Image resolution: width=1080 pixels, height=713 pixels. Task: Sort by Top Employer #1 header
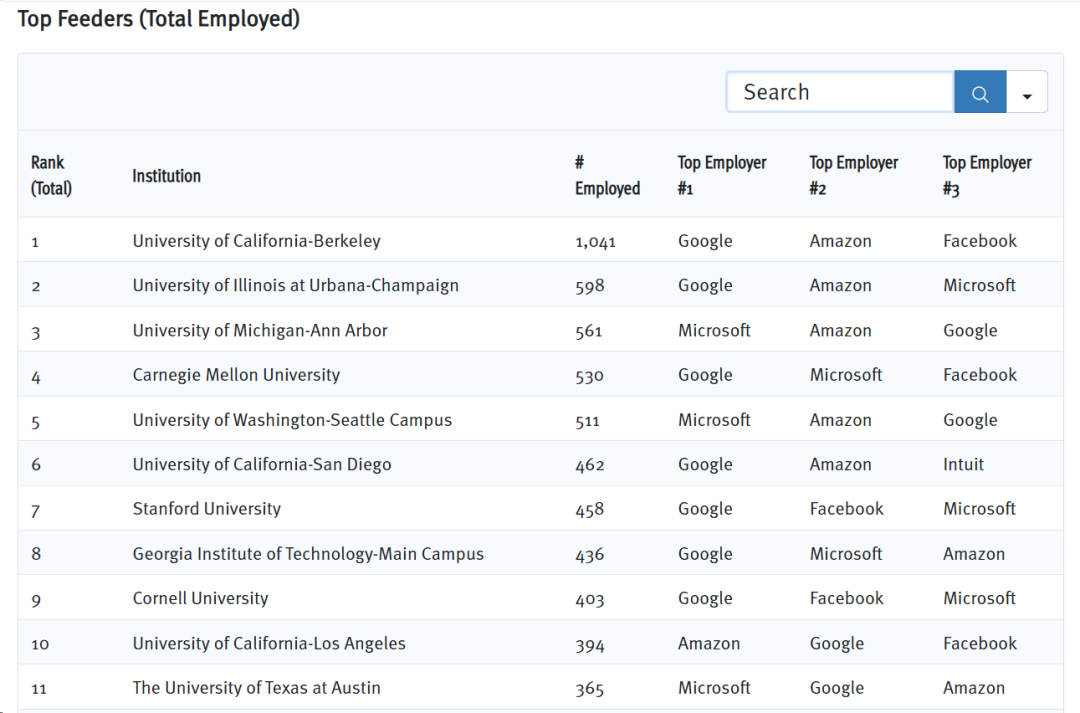(722, 175)
